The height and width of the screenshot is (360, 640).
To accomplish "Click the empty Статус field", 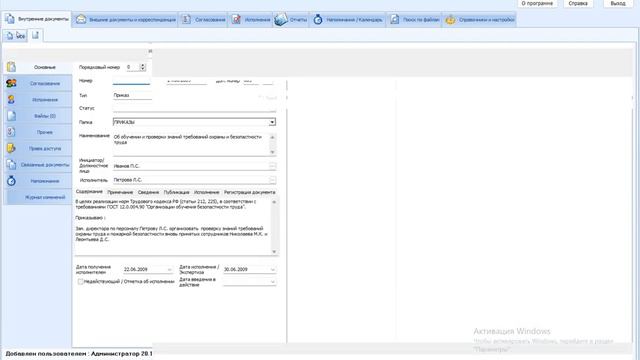I will (194, 108).
